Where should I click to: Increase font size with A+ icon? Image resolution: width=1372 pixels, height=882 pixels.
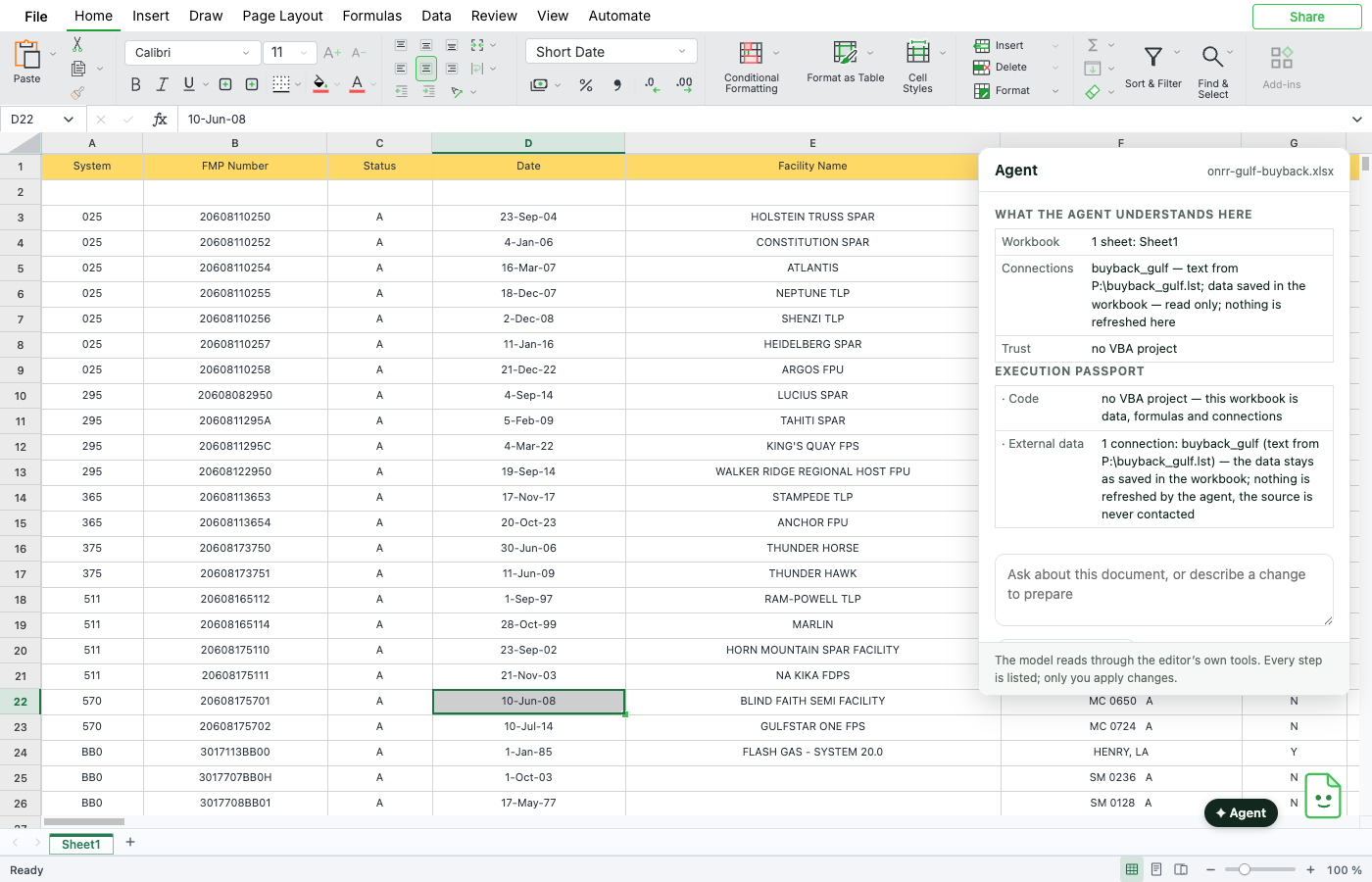[332, 53]
